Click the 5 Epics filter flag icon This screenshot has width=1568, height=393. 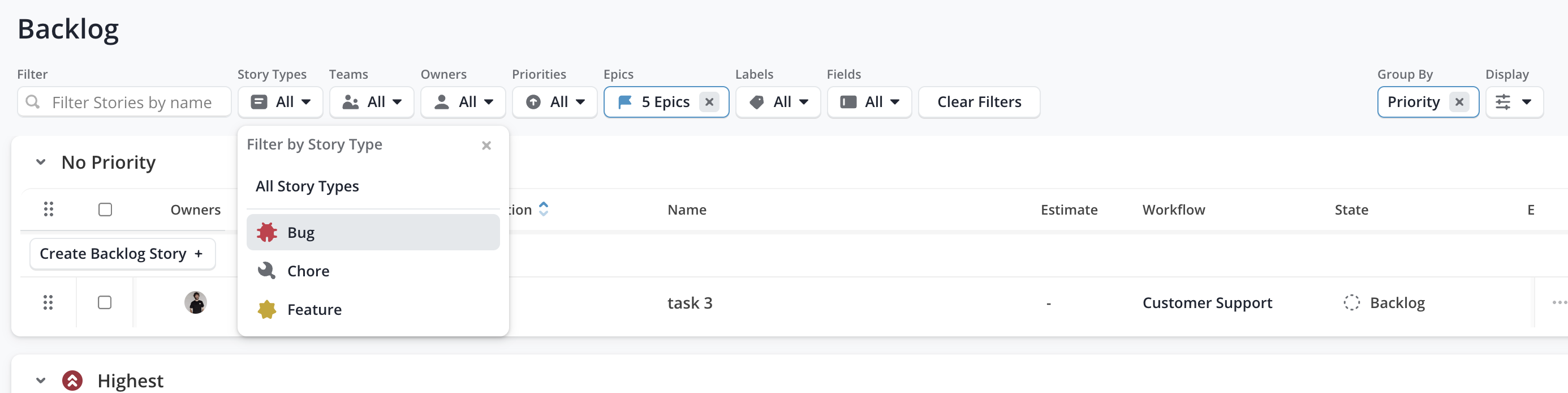pyautogui.click(x=624, y=102)
